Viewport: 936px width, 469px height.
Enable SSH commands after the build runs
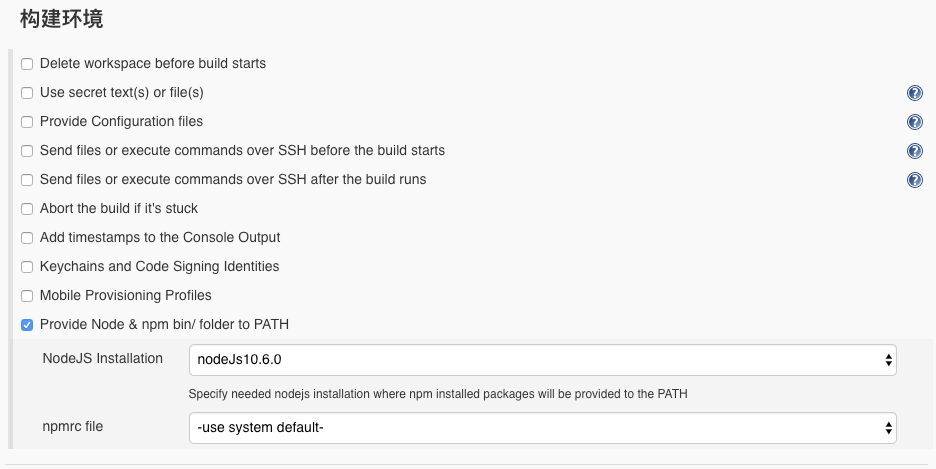pos(27,180)
